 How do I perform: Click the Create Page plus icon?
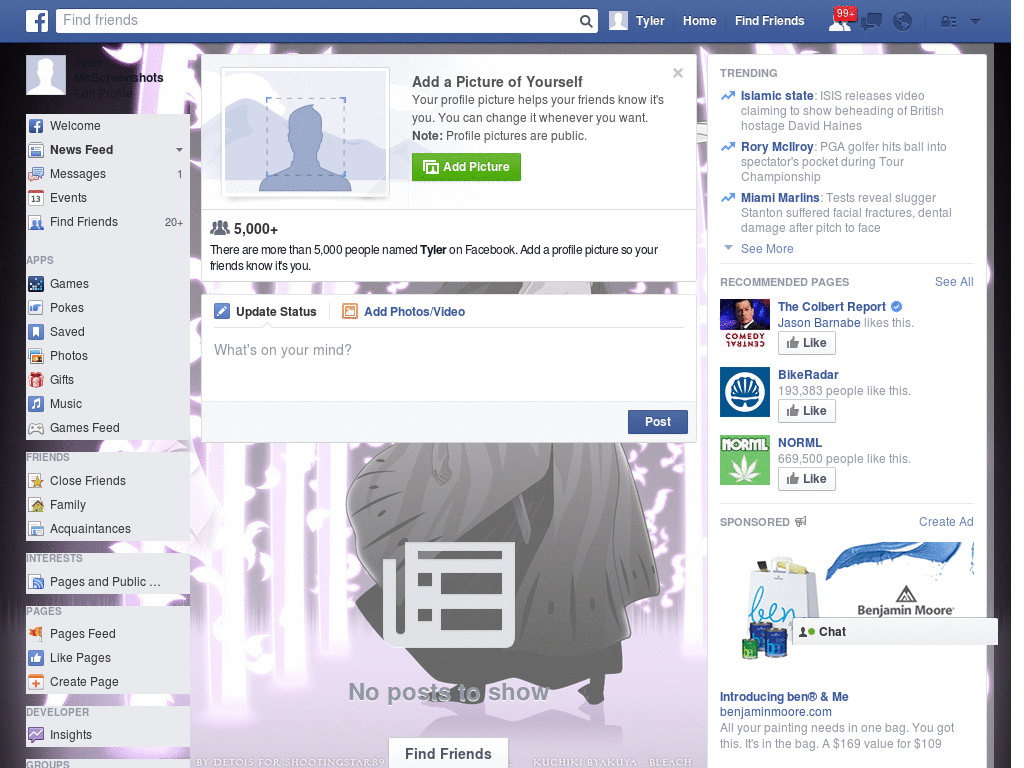click(36, 682)
